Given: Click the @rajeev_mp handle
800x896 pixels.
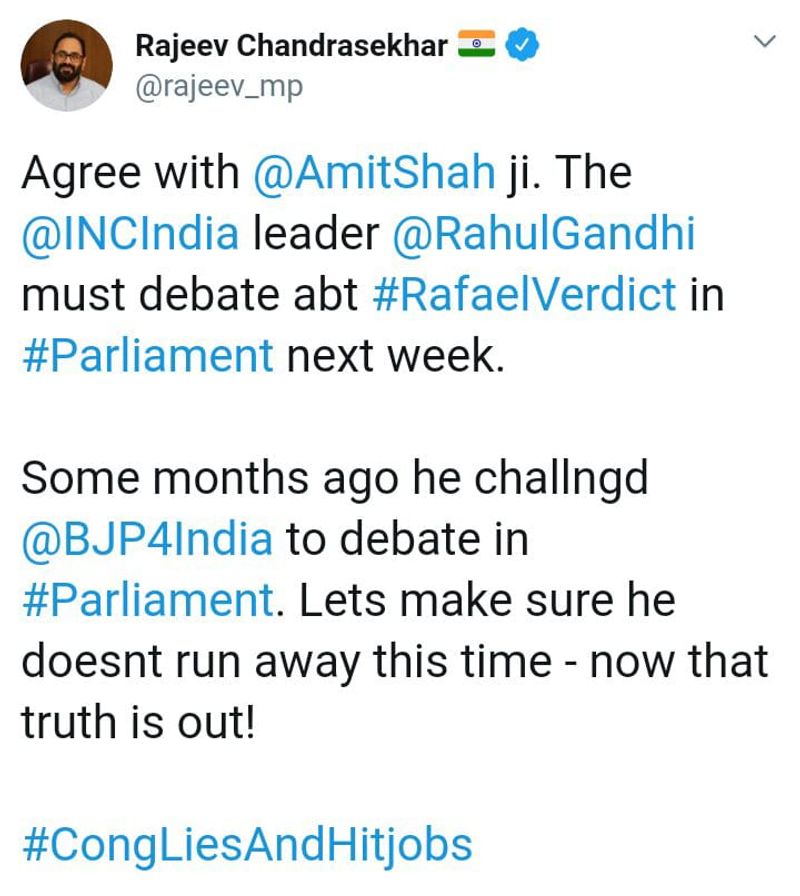Looking at the screenshot, I should (217, 87).
